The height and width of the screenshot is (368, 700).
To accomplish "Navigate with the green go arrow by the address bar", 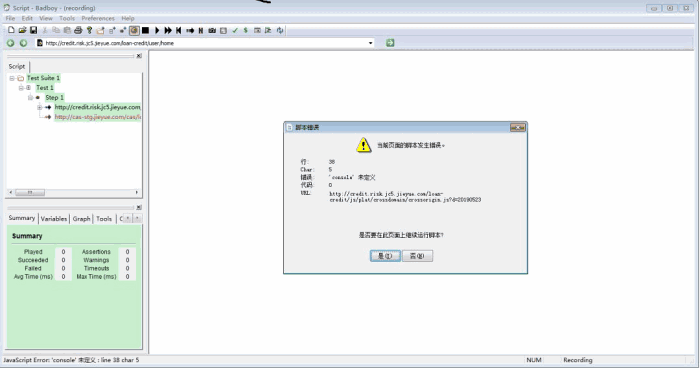I will coord(390,43).
